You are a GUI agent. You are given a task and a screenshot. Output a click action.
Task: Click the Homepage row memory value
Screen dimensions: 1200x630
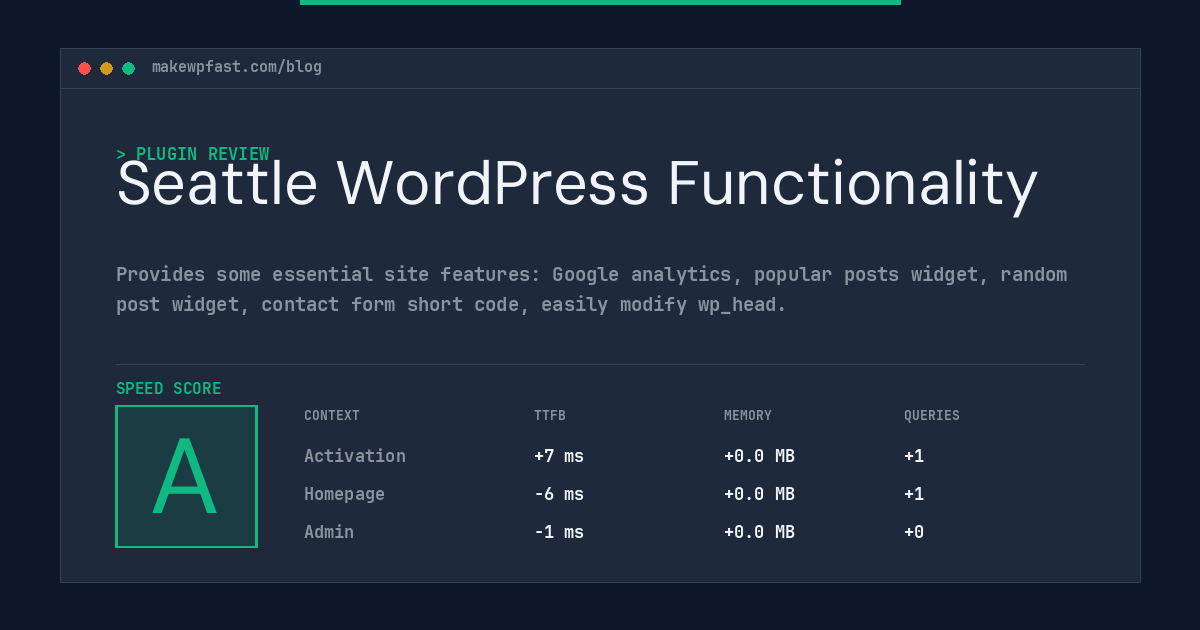pos(759,494)
